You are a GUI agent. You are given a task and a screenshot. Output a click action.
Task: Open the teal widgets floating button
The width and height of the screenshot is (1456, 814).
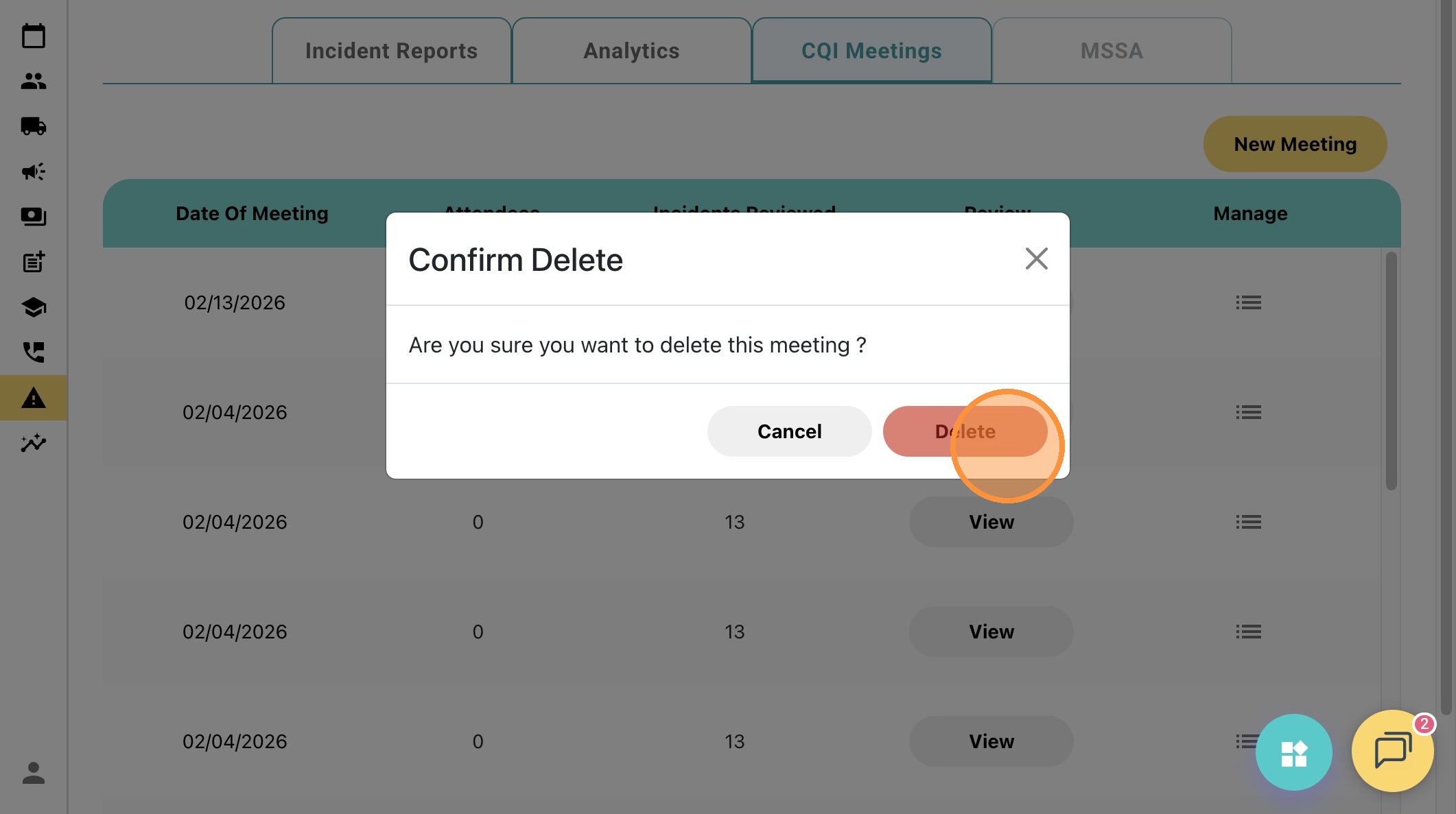[1293, 752]
